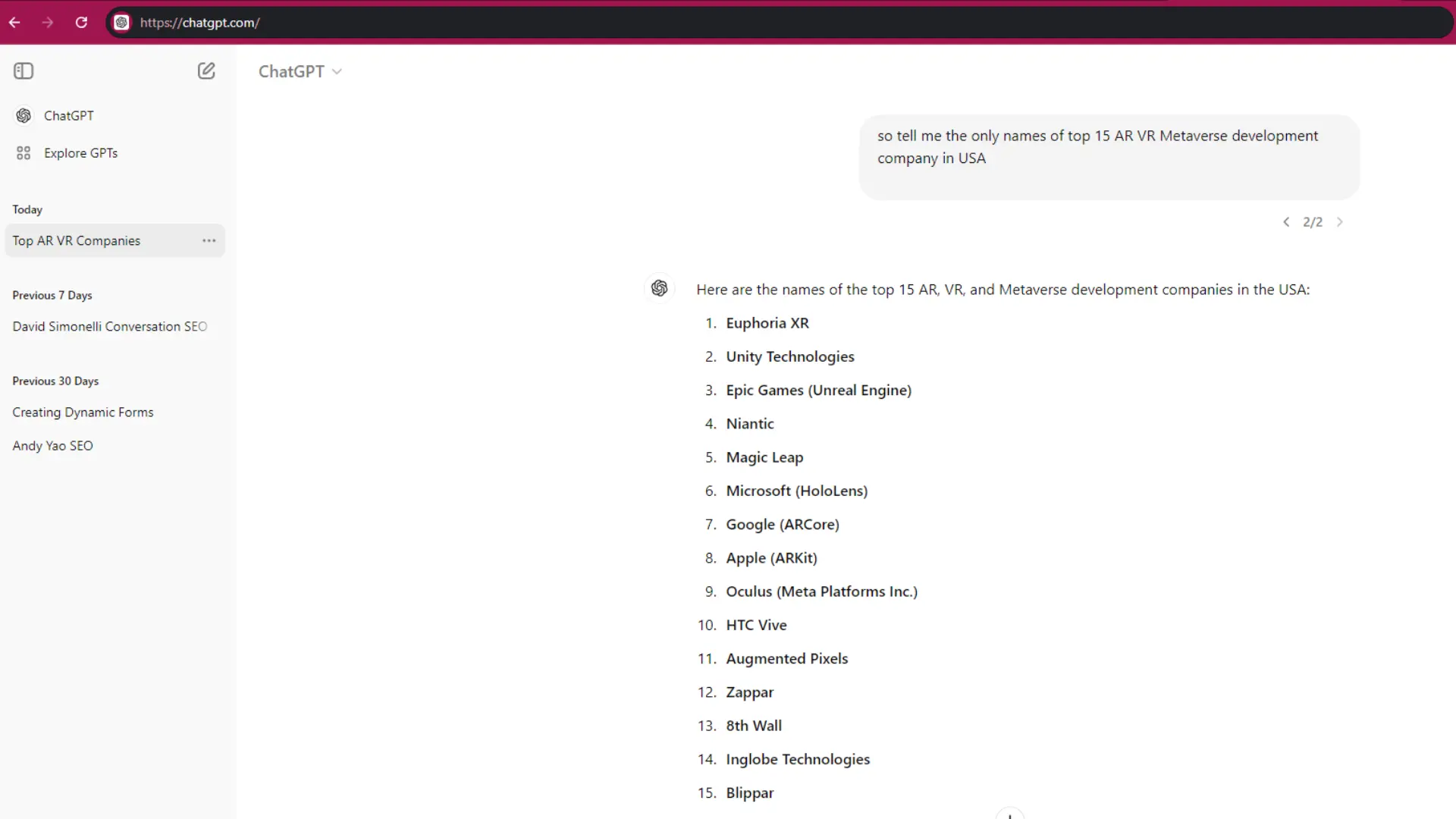This screenshot has height=819, width=1456.
Task: Reload the ChatGPT page
Action: point(81,23)
